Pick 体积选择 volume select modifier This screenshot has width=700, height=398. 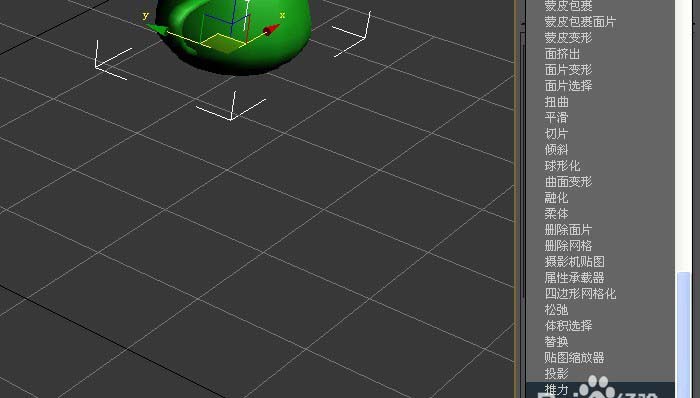pyautogui.click(x=568, y=326)
